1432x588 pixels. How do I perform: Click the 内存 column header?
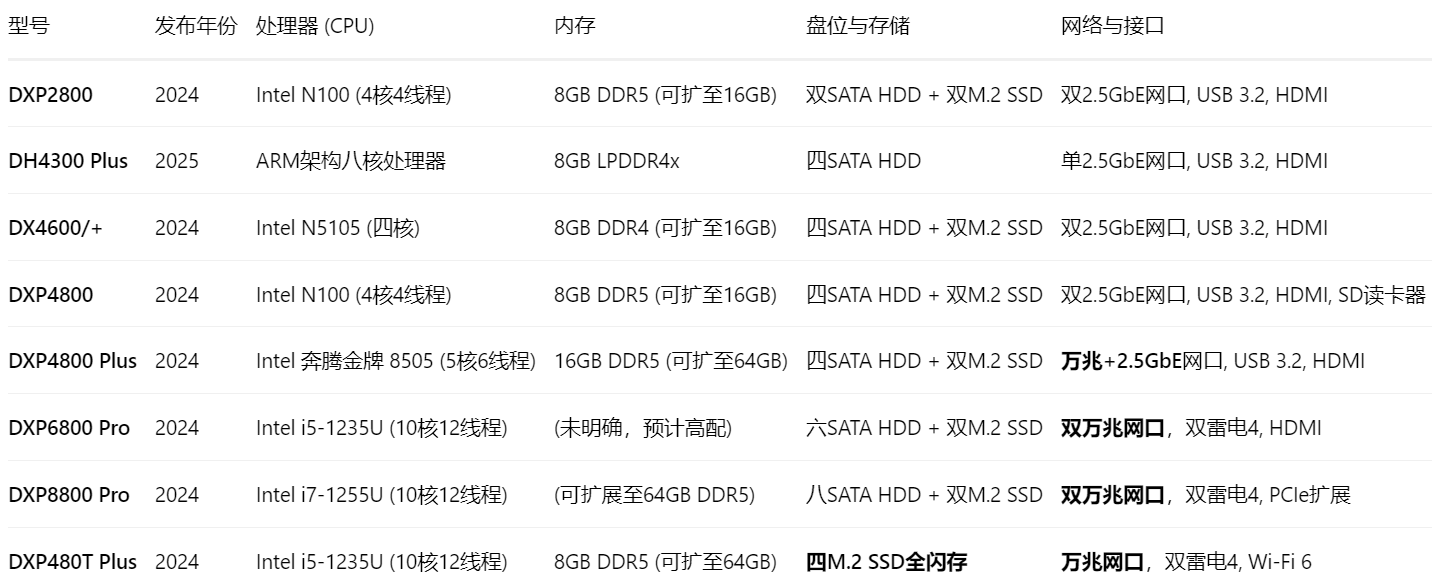tap(574, 27)
